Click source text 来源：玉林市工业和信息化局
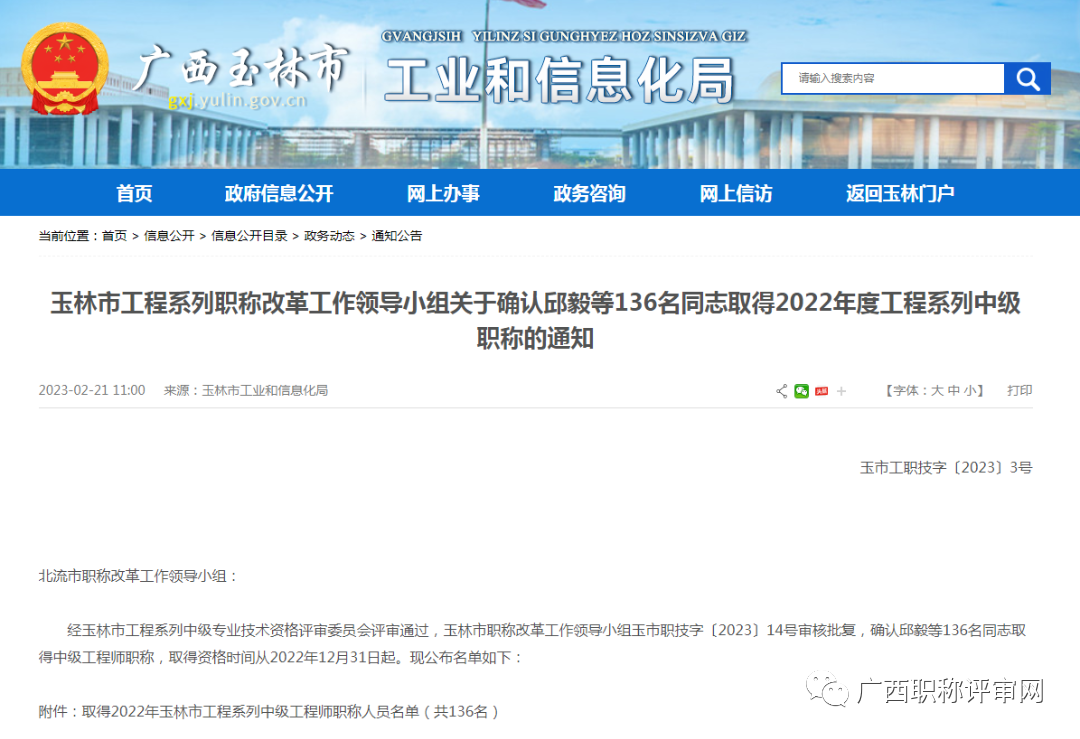 pos(246,391)
